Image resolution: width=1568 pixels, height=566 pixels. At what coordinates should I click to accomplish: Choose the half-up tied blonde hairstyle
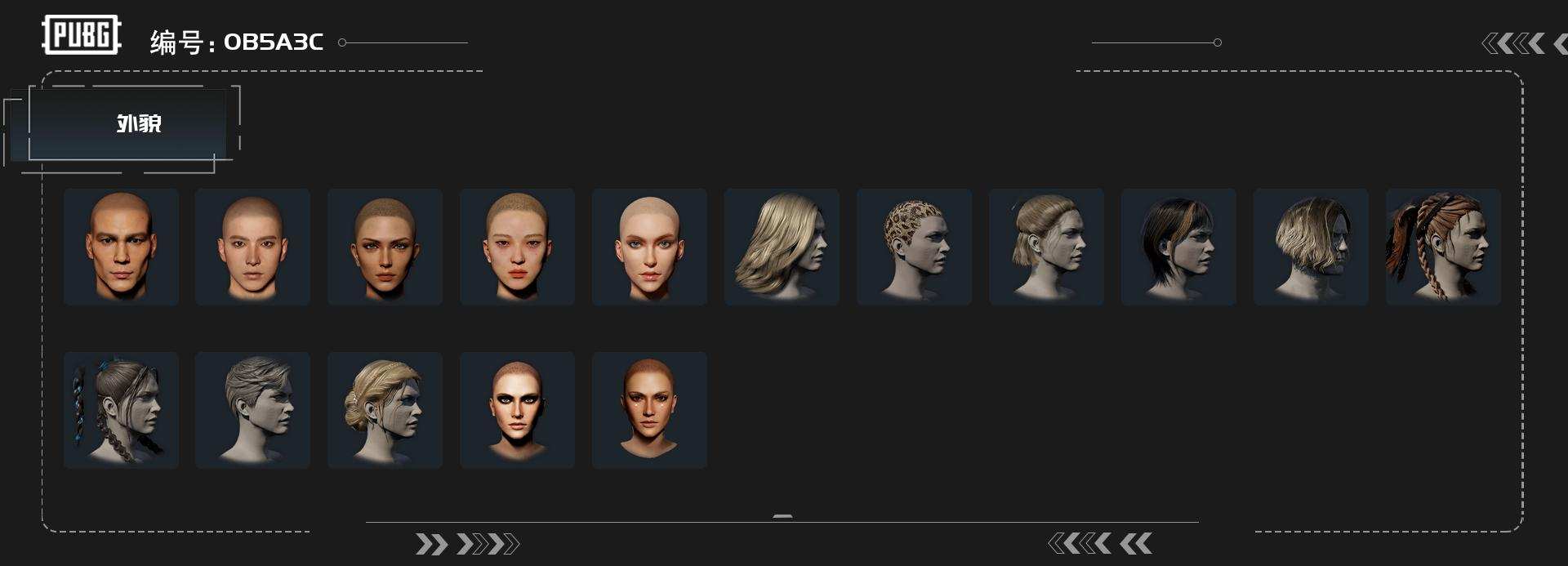click(1046, 247)
